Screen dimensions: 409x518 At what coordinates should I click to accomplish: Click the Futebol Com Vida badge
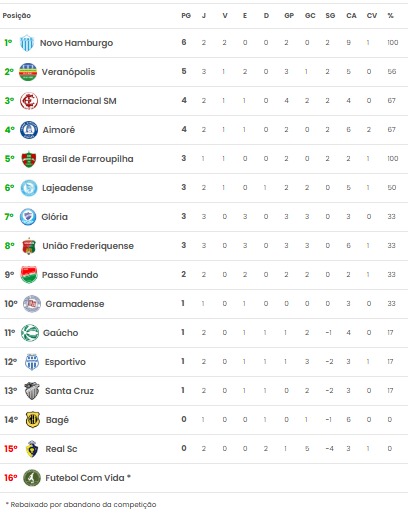[32, 478]
